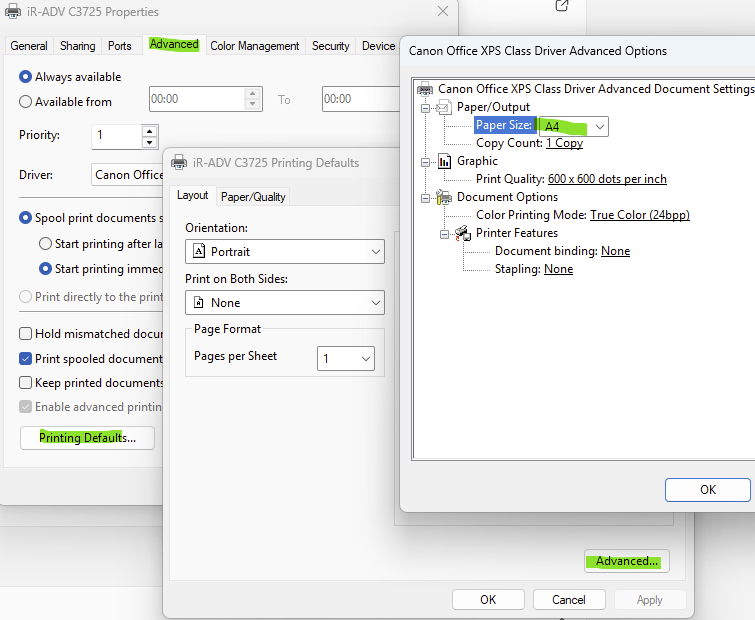Viewport: 755px width, 620px height.
Task: Collapse the Graphic tree node
Action: pyautogui.click(x=425, y=162)
